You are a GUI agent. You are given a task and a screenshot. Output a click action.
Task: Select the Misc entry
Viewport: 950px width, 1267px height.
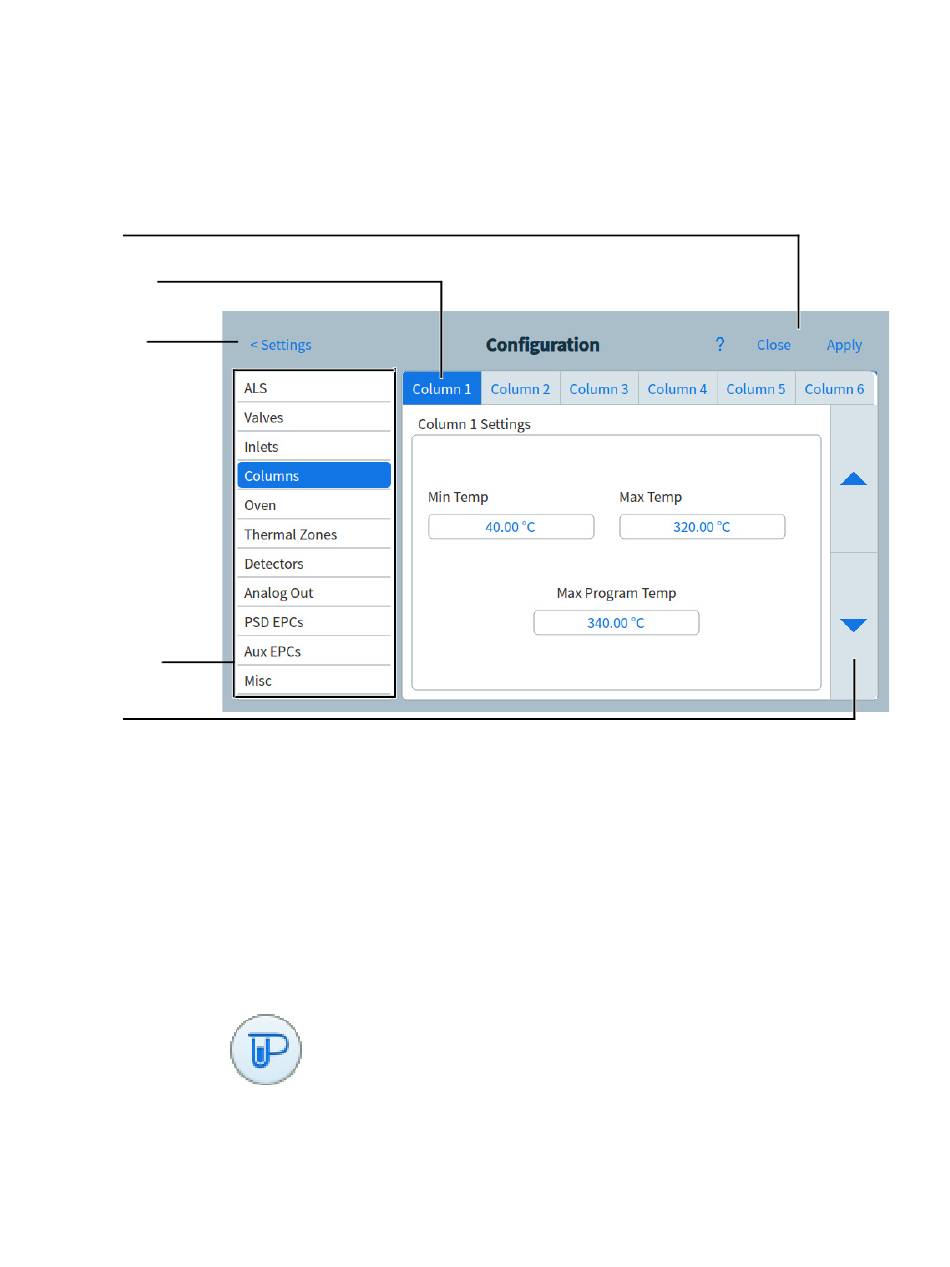(x=314, y=680)
